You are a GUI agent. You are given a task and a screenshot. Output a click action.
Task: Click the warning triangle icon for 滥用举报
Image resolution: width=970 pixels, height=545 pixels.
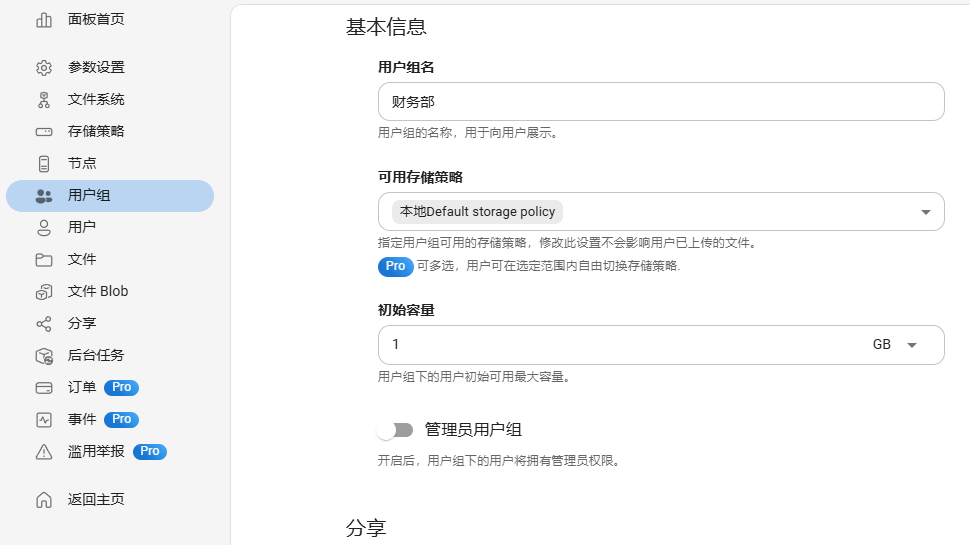44,452
